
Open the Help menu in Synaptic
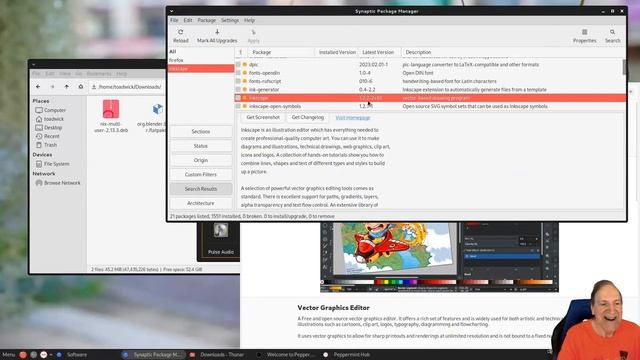click(249, 20)
